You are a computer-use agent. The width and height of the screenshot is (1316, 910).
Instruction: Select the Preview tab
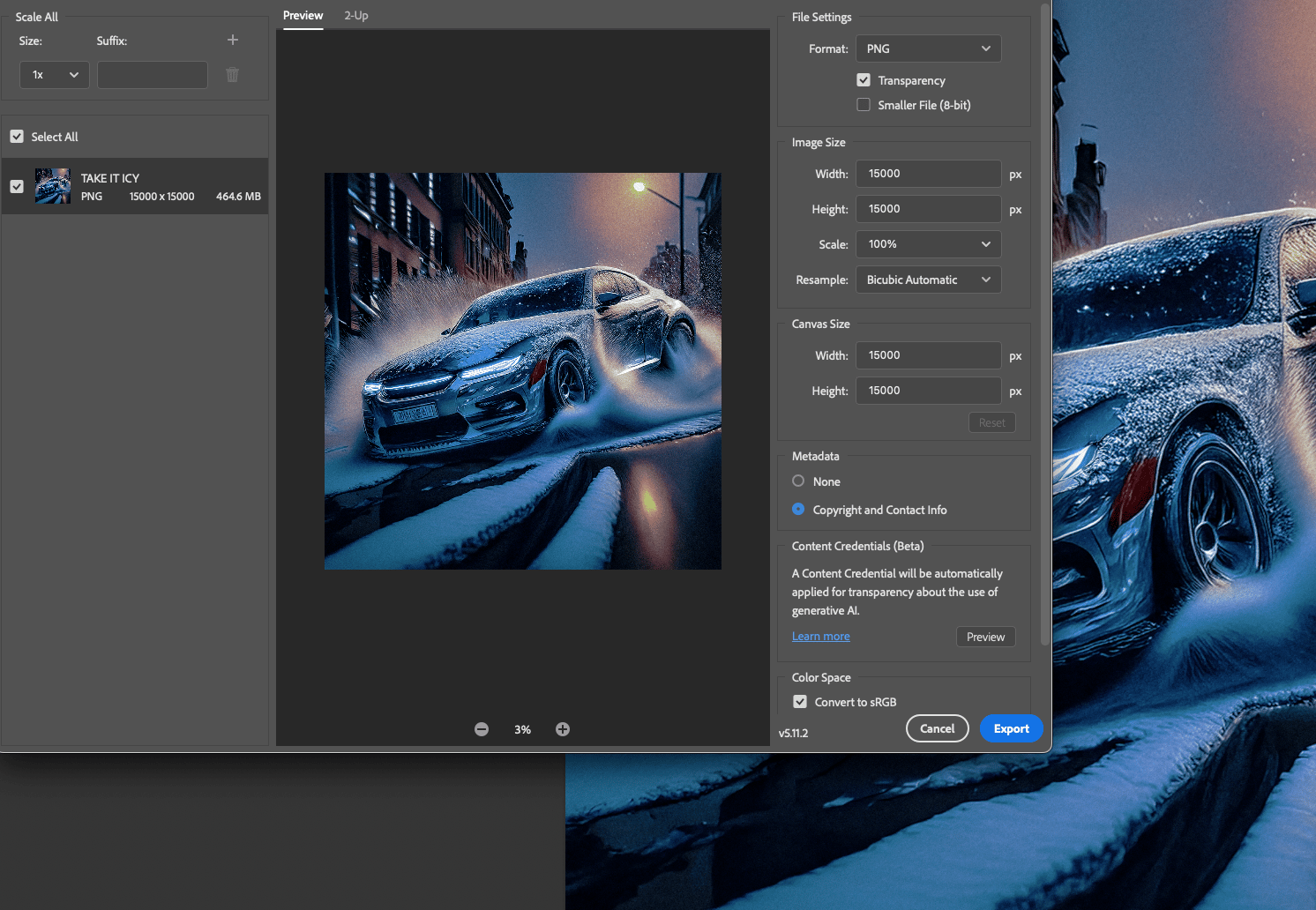pos(303,16)
